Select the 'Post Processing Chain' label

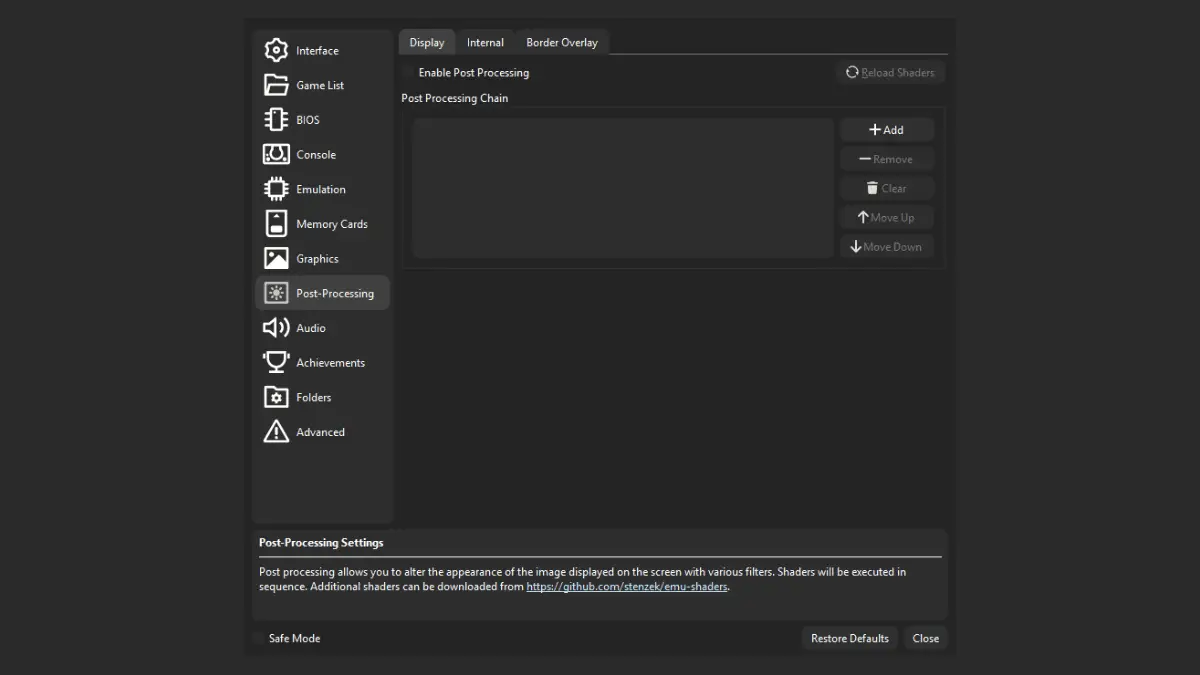point(455,98)
